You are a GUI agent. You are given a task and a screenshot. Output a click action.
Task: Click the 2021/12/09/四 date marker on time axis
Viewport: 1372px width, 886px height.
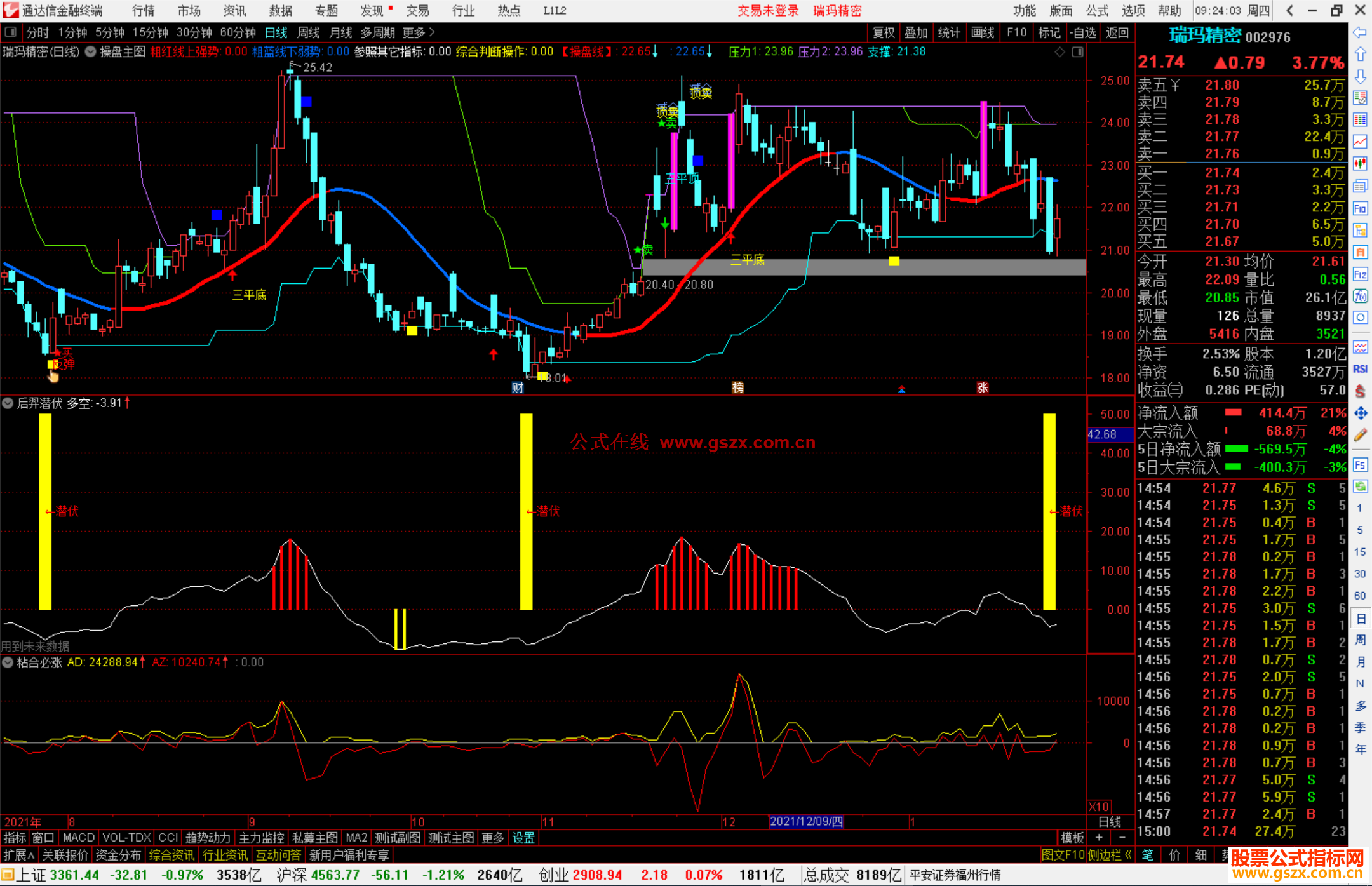pos(806,821)
